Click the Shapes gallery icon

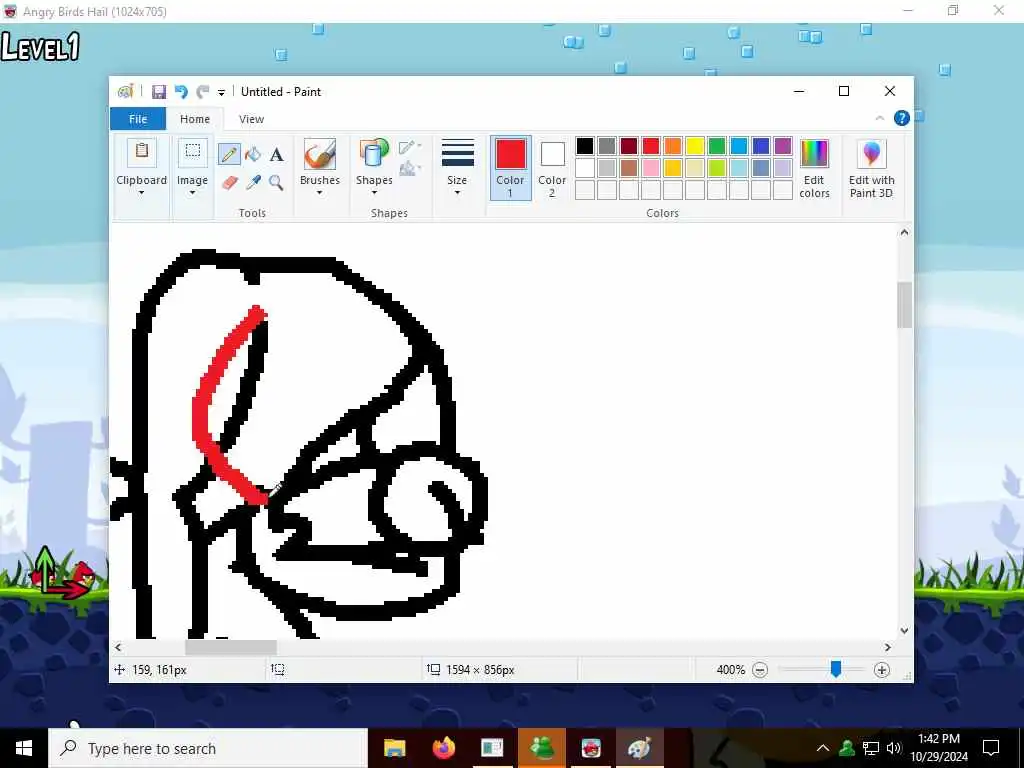(x=374, y=154)
